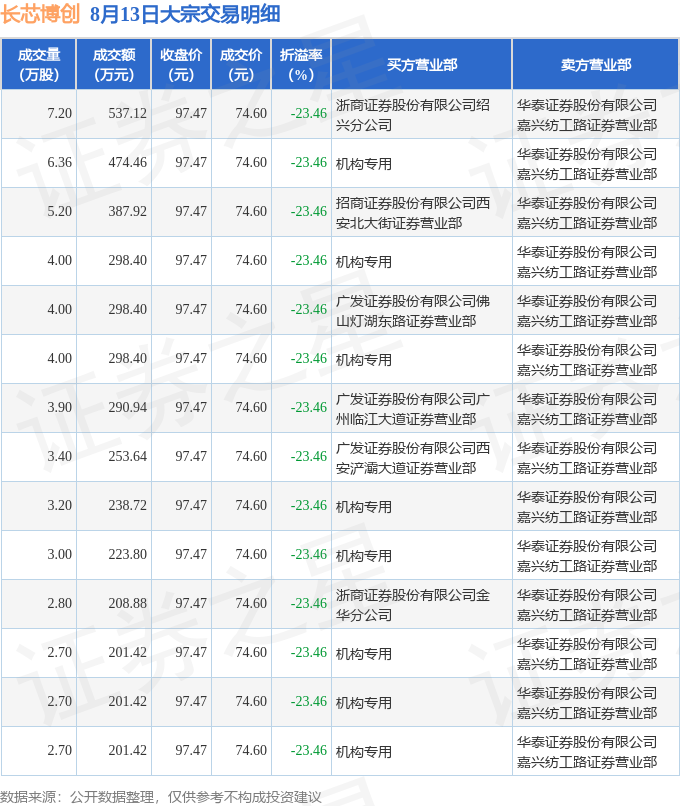
Task: Click 机构专用 in the 6.36 row
Action: pyautogui.click(x=364, y=164)
